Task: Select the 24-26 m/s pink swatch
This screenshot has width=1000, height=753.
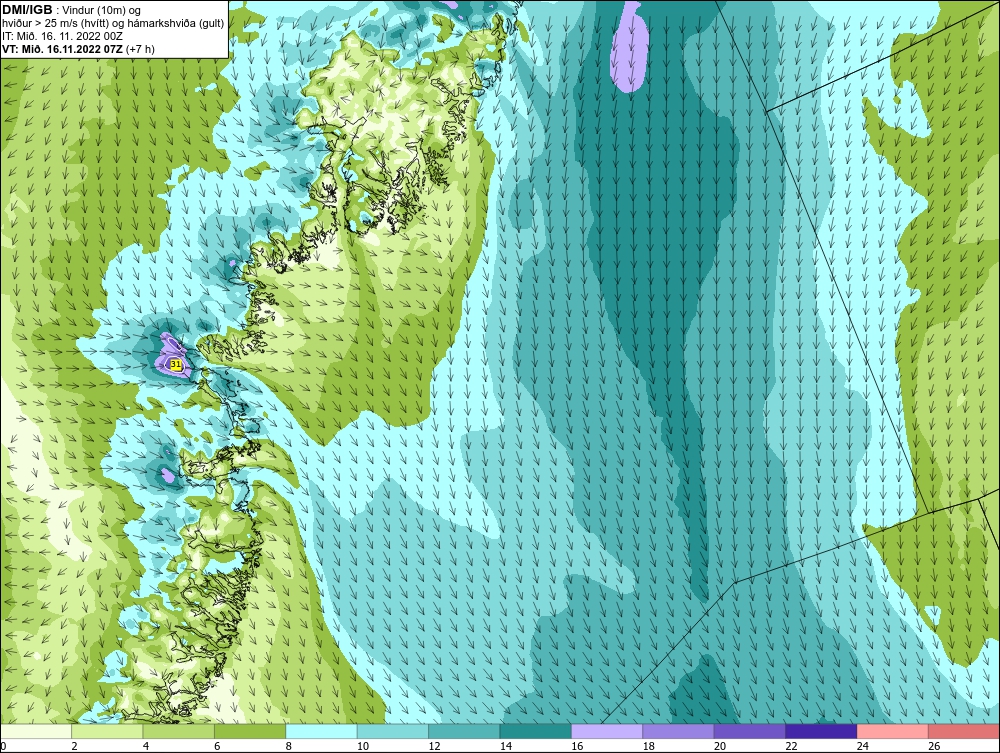Action: tap(893, 731)
